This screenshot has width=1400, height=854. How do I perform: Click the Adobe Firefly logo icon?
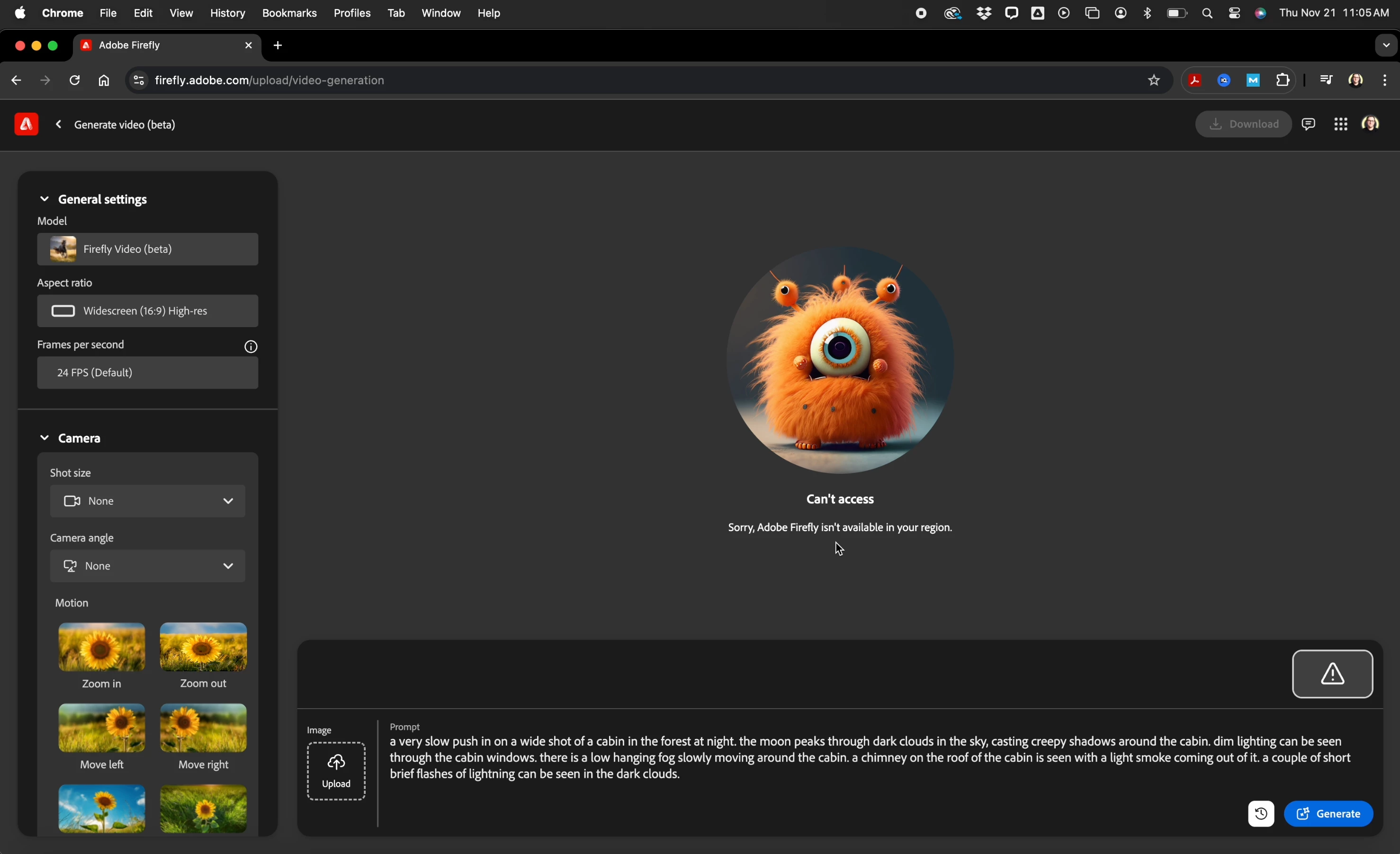pyautogui.click(x=26, y=125)
